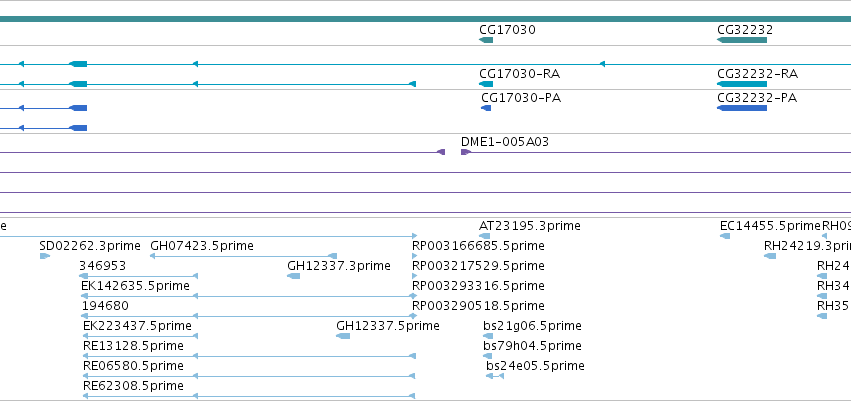Screen dimensions: 851x401
Task: Select the DME1-005A03 purple marker
Action: (x=465, y=152)
